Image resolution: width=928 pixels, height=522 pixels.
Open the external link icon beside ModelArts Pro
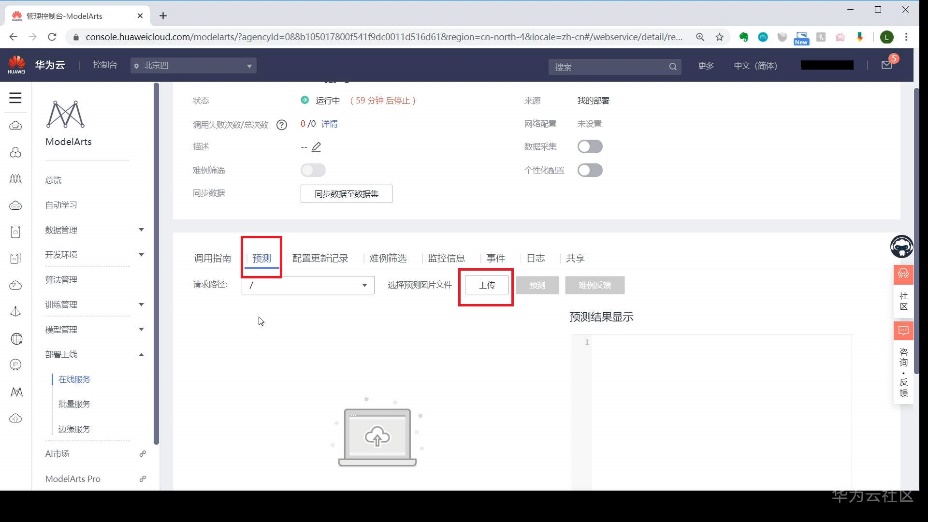click(143, 479)
